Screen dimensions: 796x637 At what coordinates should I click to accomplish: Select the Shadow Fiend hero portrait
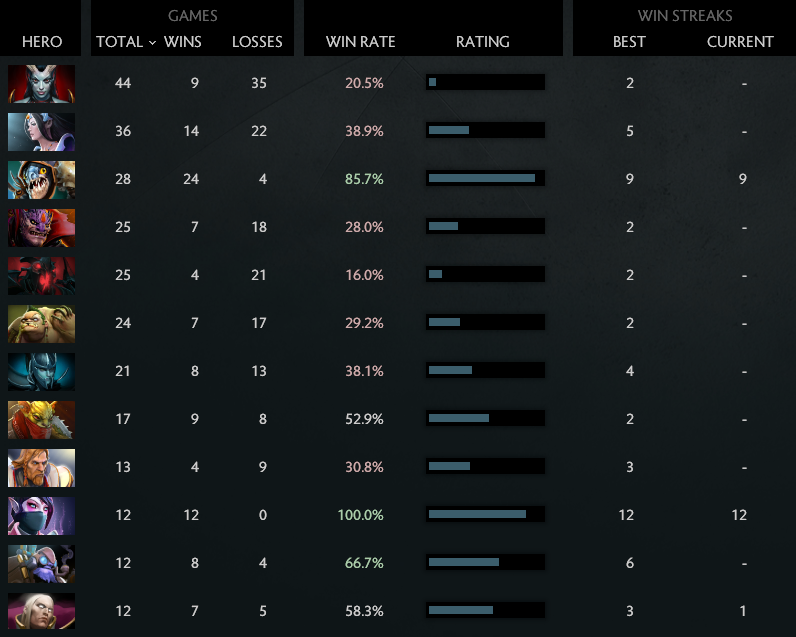pos(41,275)
